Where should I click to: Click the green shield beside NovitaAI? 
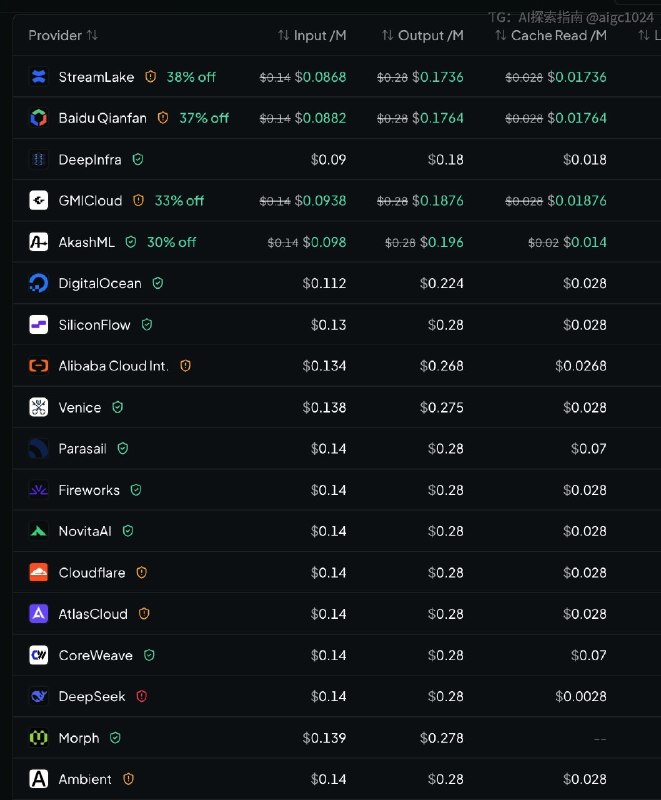(x=128, y=531)
